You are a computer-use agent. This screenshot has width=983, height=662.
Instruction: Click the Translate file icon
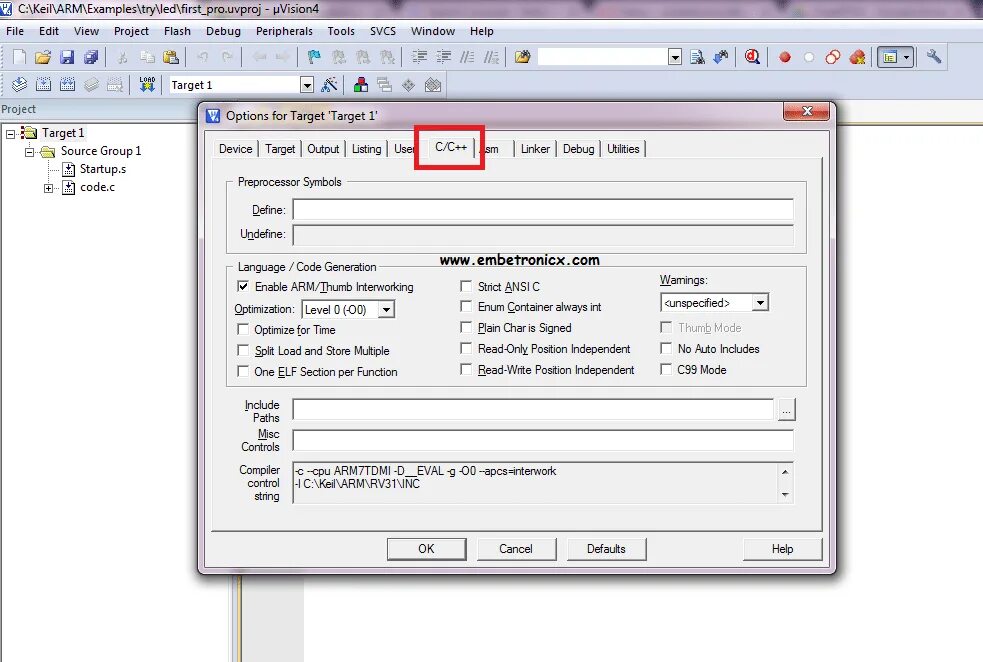click(19, 85)
